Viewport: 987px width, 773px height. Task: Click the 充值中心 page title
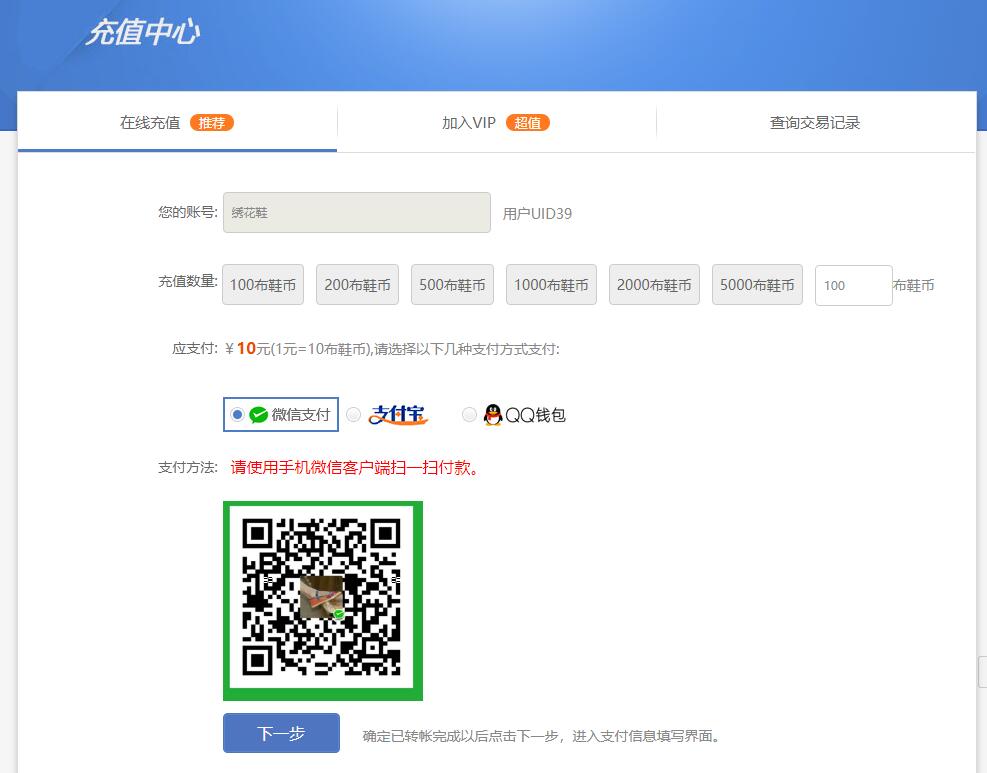pyautogui.click(x=143, y=32)
